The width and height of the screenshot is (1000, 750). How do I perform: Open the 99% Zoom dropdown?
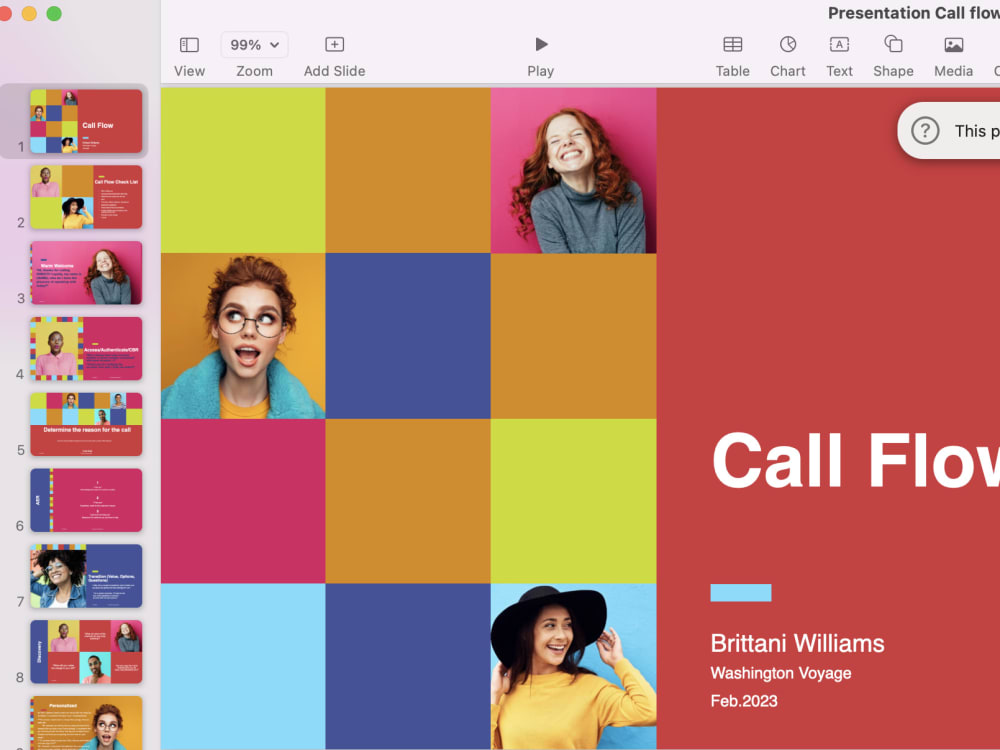tap(254, 45)
